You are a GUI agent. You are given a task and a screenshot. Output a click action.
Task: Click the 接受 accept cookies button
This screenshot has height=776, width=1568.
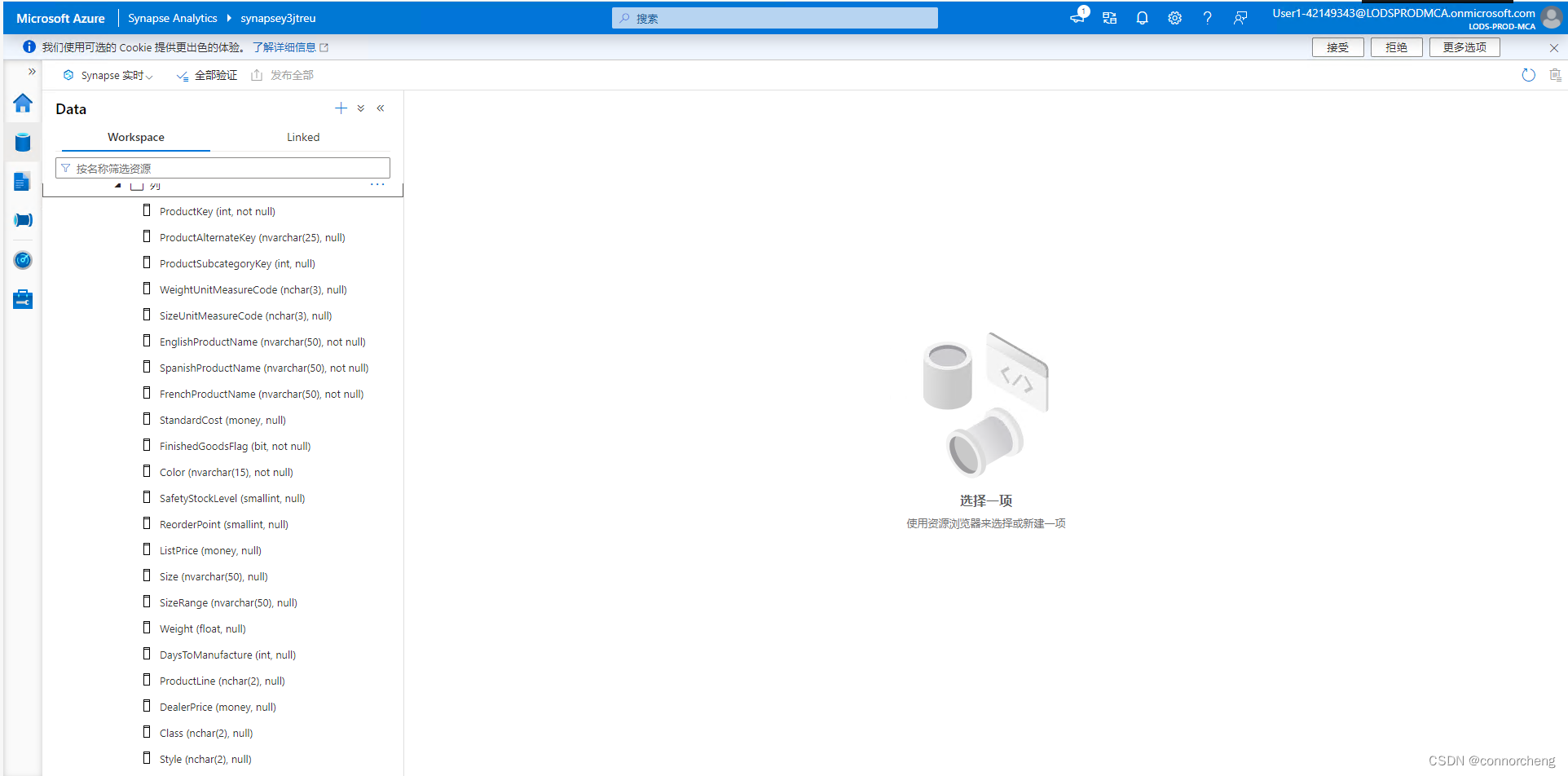1337,47
